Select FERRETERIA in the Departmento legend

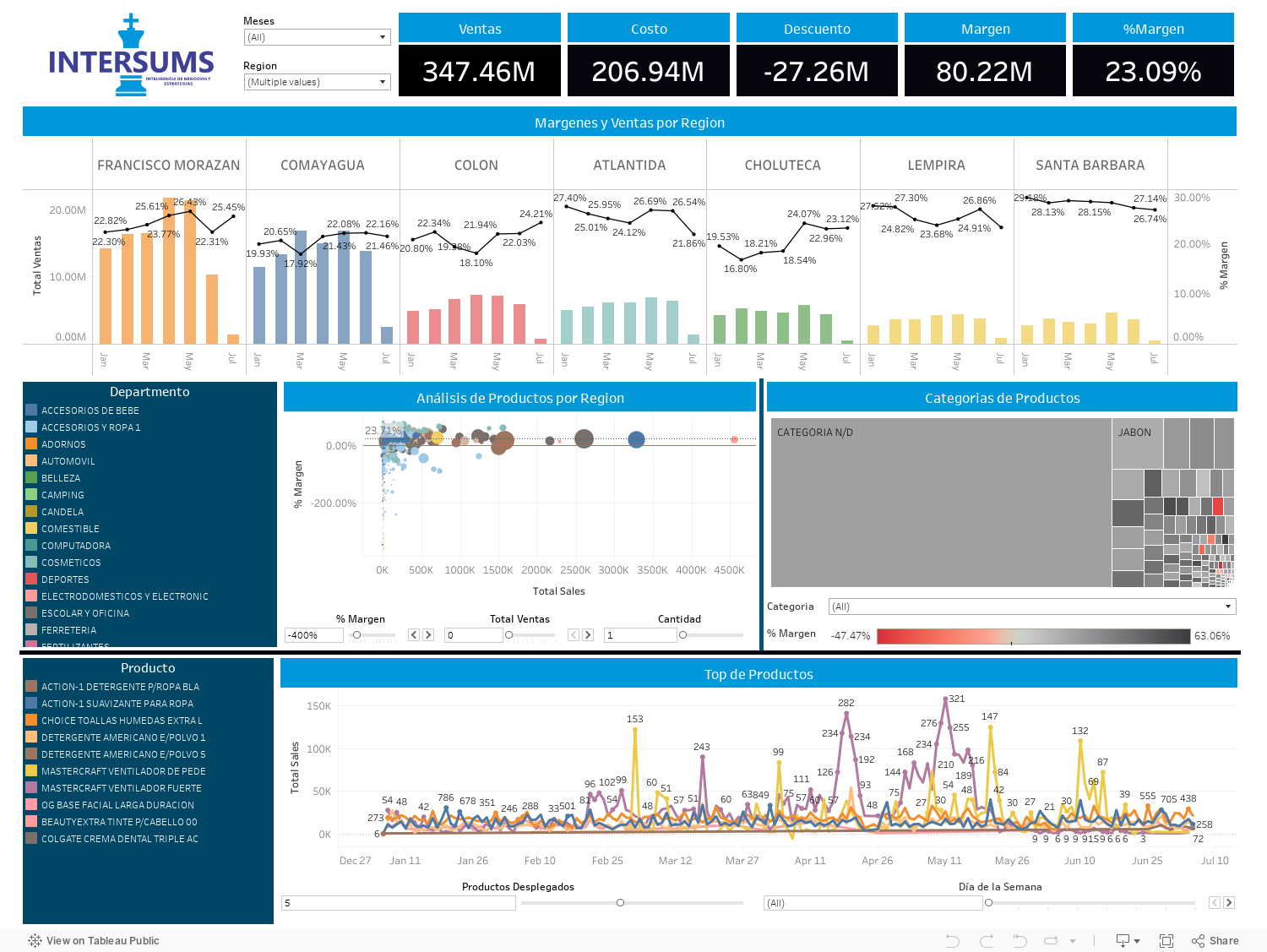[x=68, y=630]
